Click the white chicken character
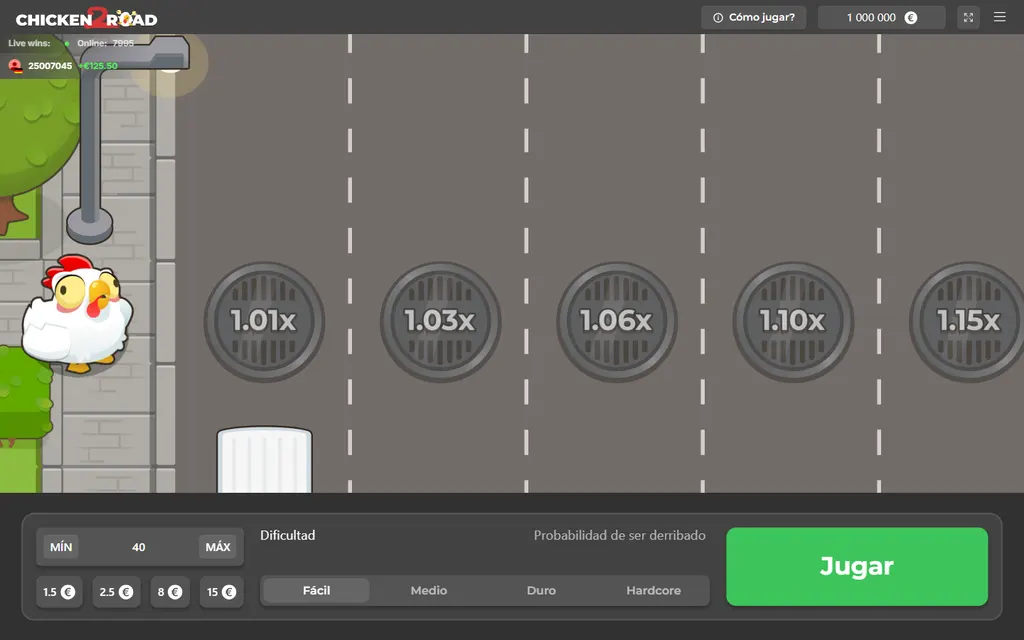Image resolution: width=1024 pixels, height=640 pixels. [77, 313]
